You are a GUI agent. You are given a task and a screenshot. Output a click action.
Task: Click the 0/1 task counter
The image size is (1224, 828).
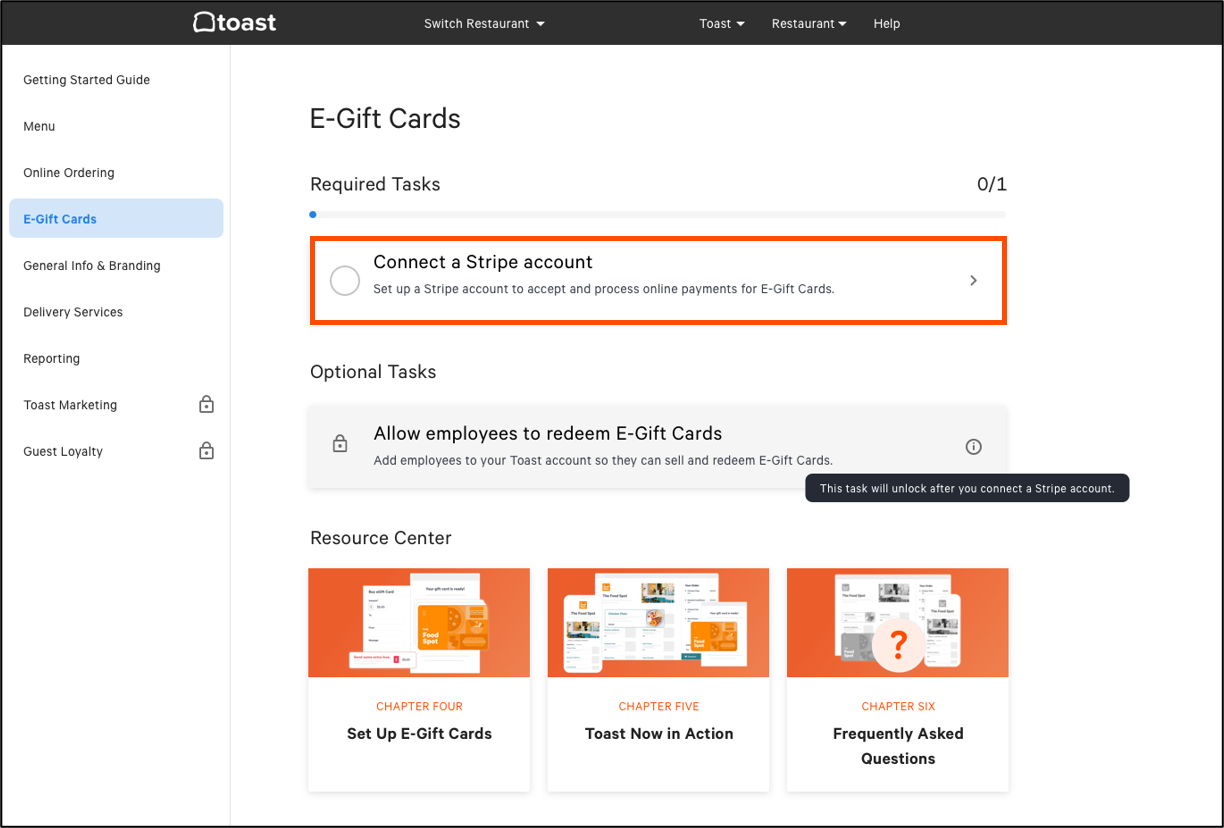991,184
